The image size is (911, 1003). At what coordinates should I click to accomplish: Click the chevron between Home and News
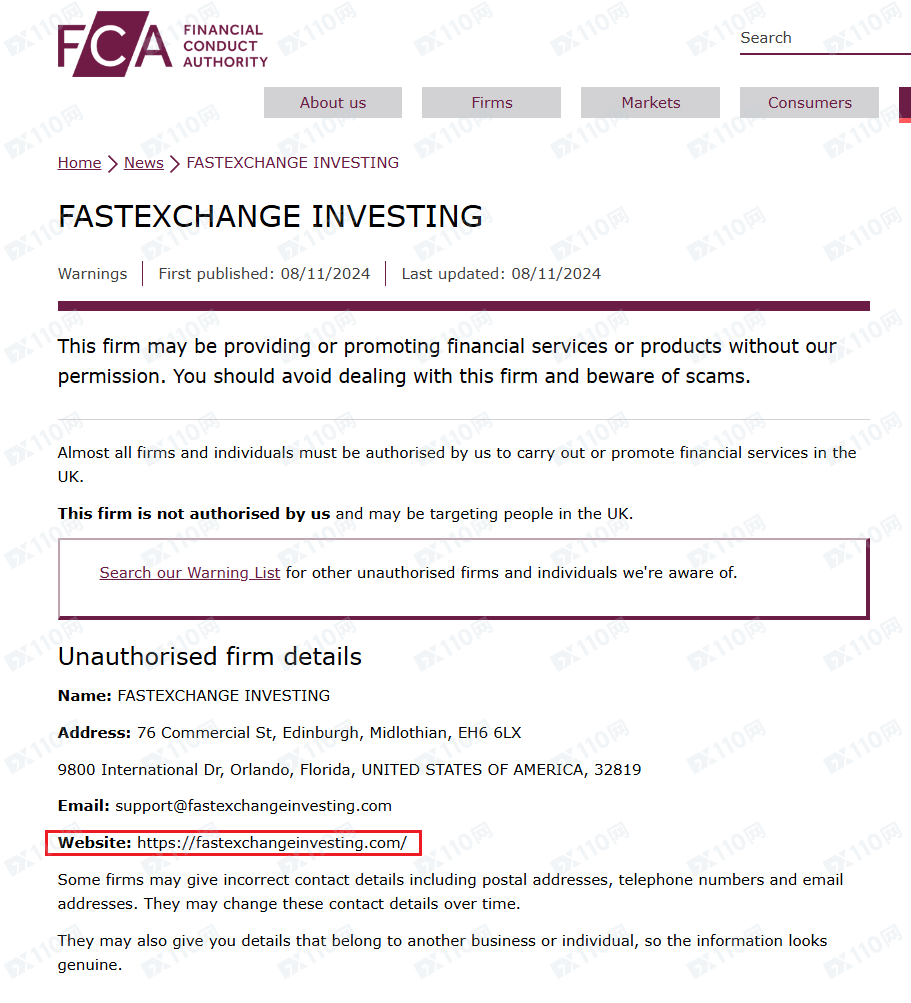point(113,163)
